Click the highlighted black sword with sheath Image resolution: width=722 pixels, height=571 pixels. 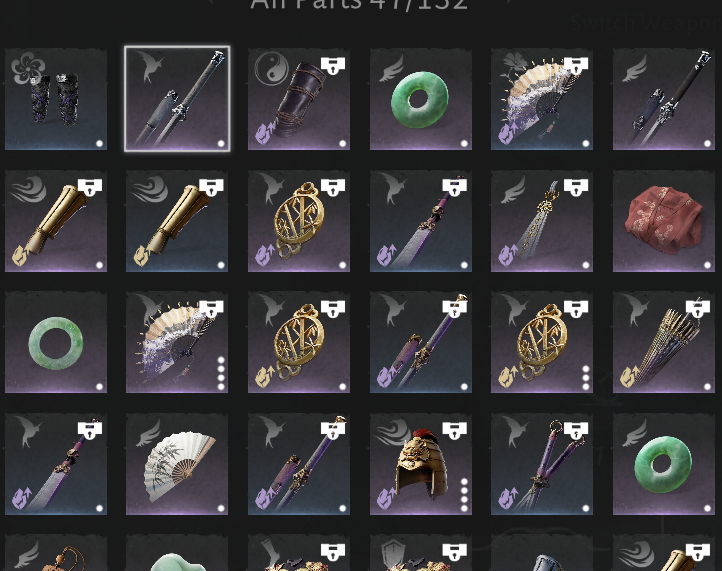pos(177,99)
